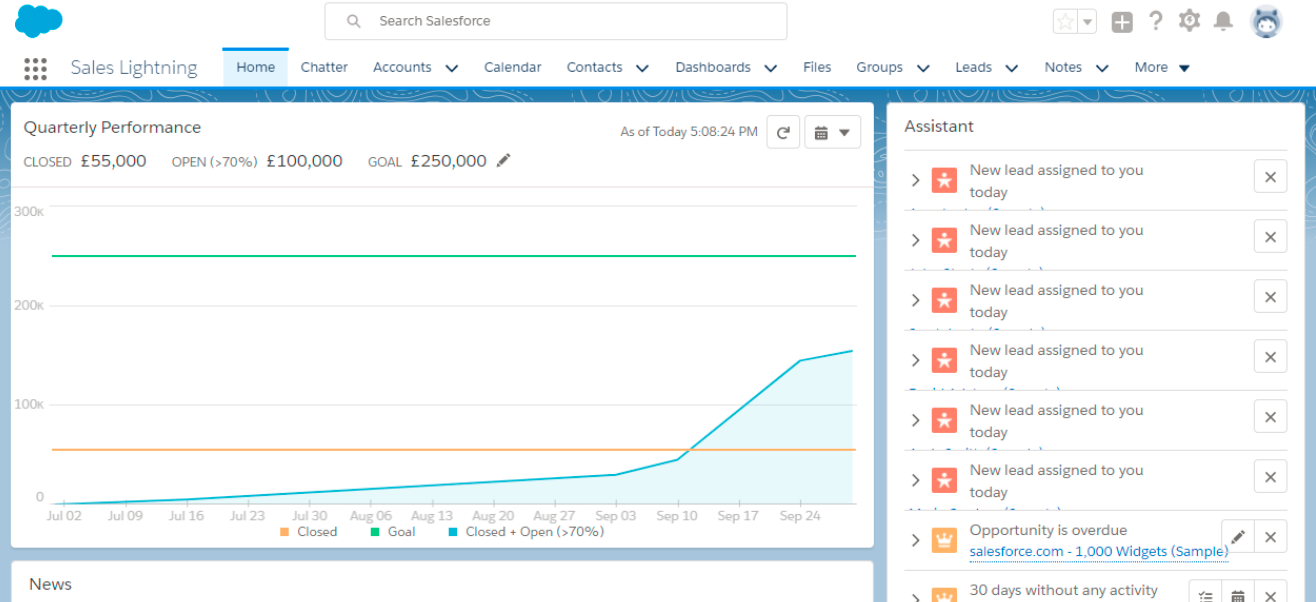Open the Notes tab
1316x602 pixels.
pos(1063,67)
